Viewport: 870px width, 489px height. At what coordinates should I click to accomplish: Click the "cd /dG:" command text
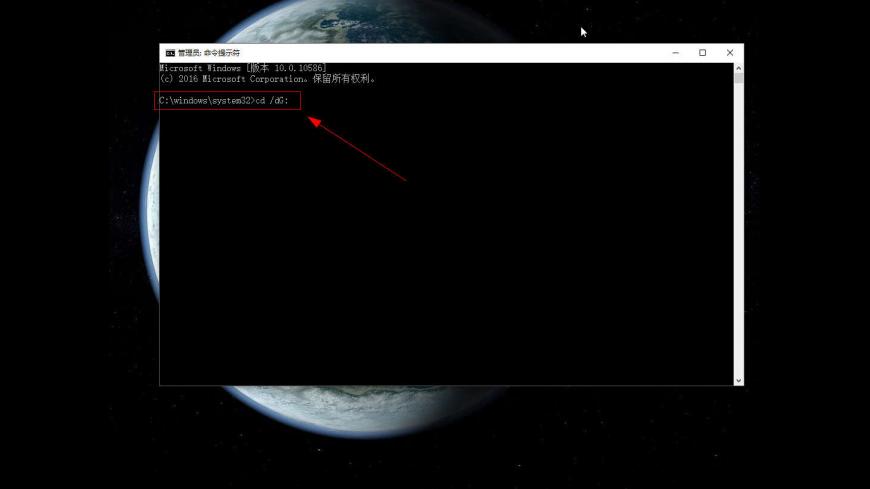(271, 101)
